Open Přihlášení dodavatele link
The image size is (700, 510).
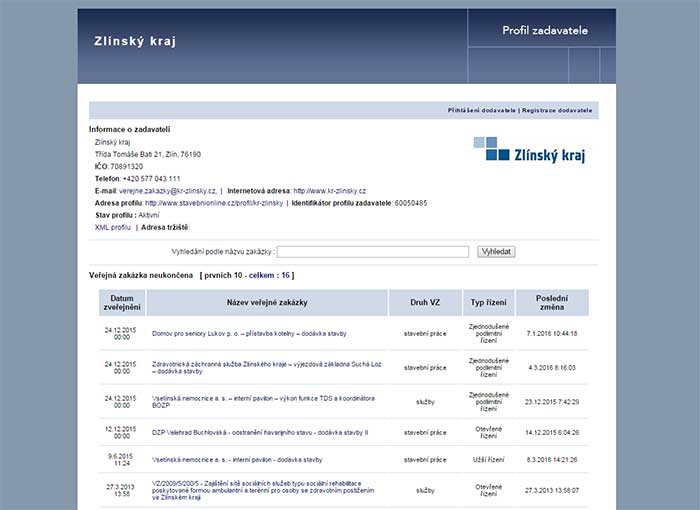click(x=482, y=110)
